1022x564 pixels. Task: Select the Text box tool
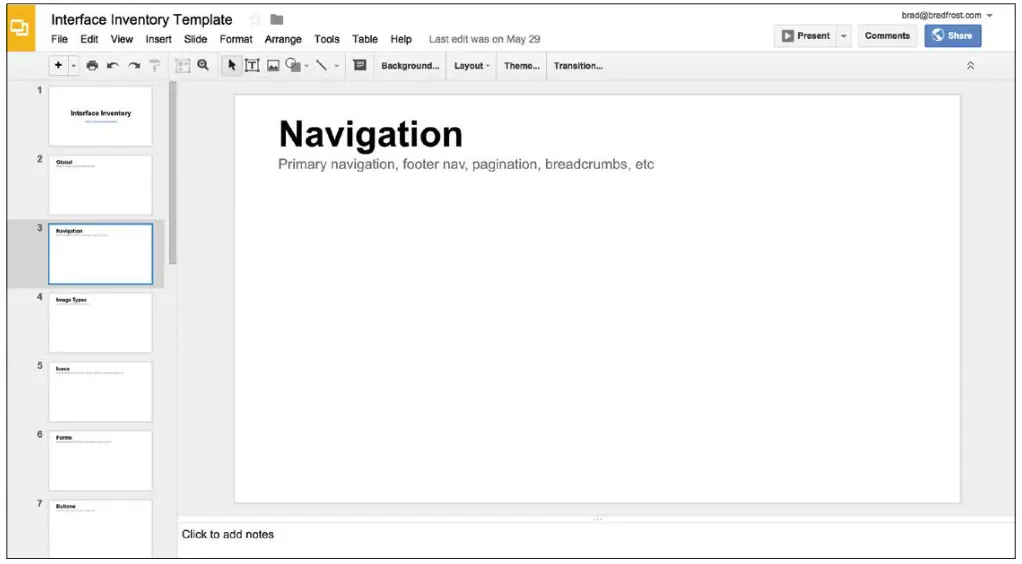pos(252,65)
